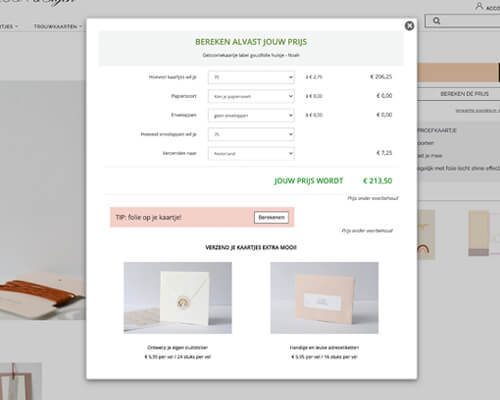Open the card quantity dropdown
This screenshot has width=500, height=400.
[x=251, y=77]
